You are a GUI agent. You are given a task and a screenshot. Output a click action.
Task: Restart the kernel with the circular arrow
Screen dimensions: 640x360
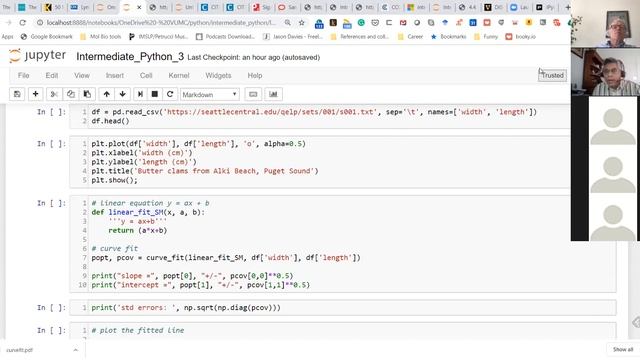click(x=170, y=94)
